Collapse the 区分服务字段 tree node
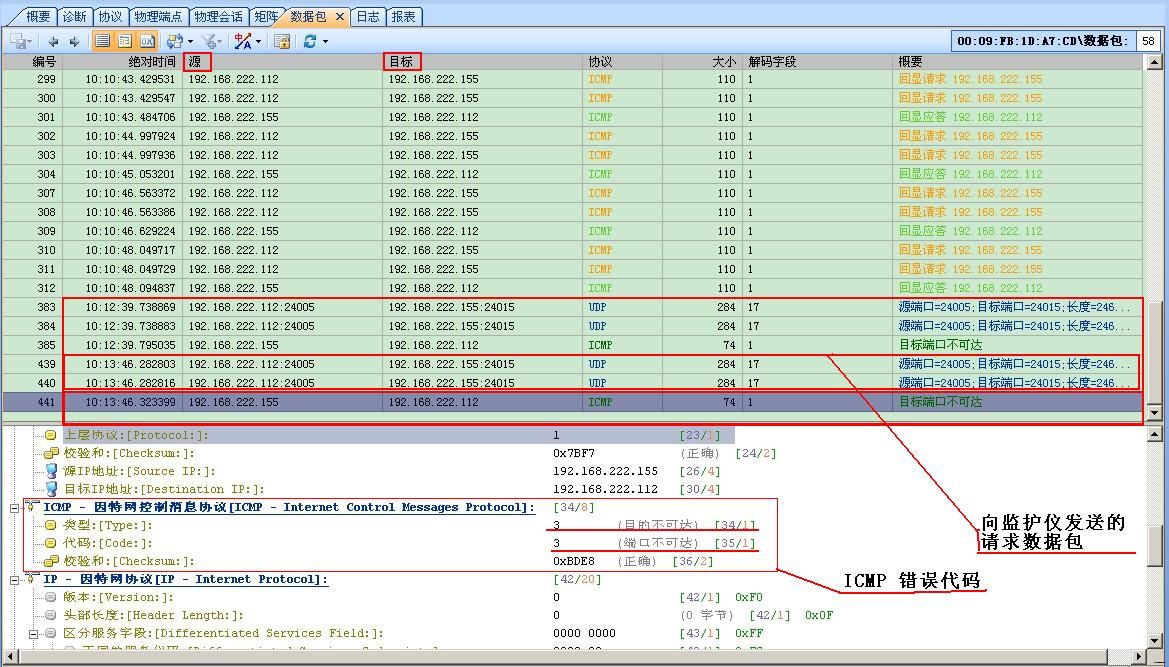The height and width of the screenshot is (667, 1169). pos(34,634)
